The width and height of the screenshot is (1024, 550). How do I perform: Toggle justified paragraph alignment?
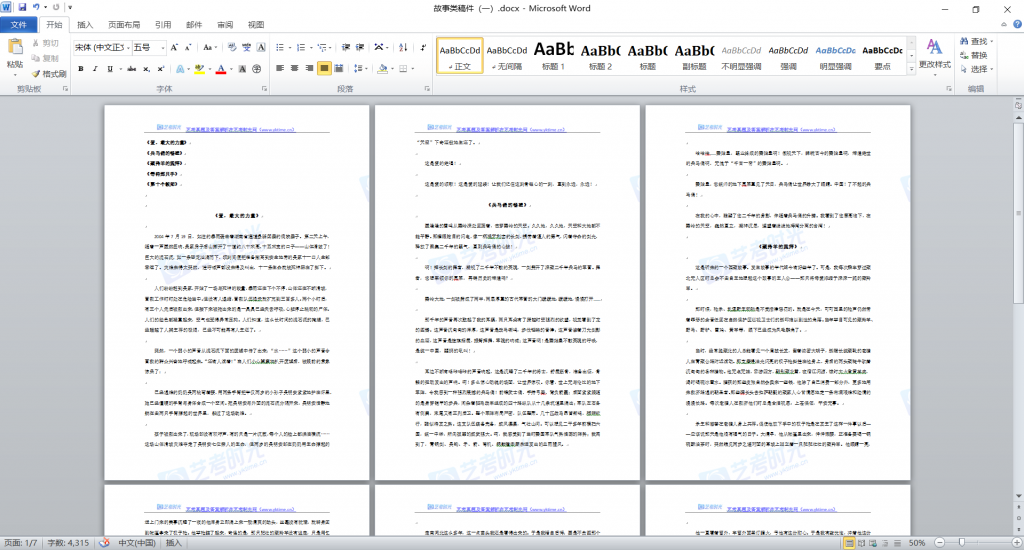click(x=325, y=69)
